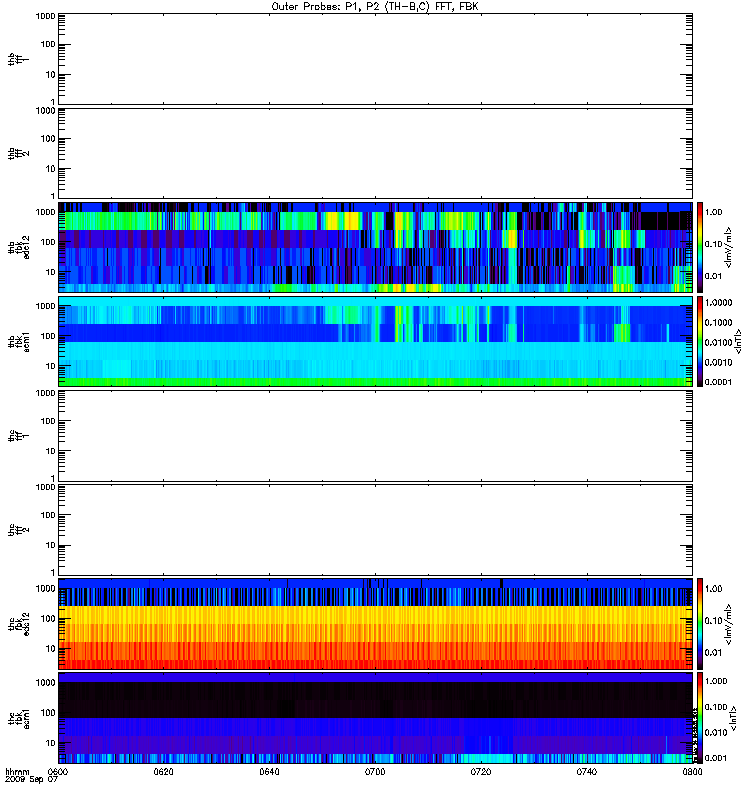Click the '0.0001' label on thb scm1 color bar

click(718, 382)
